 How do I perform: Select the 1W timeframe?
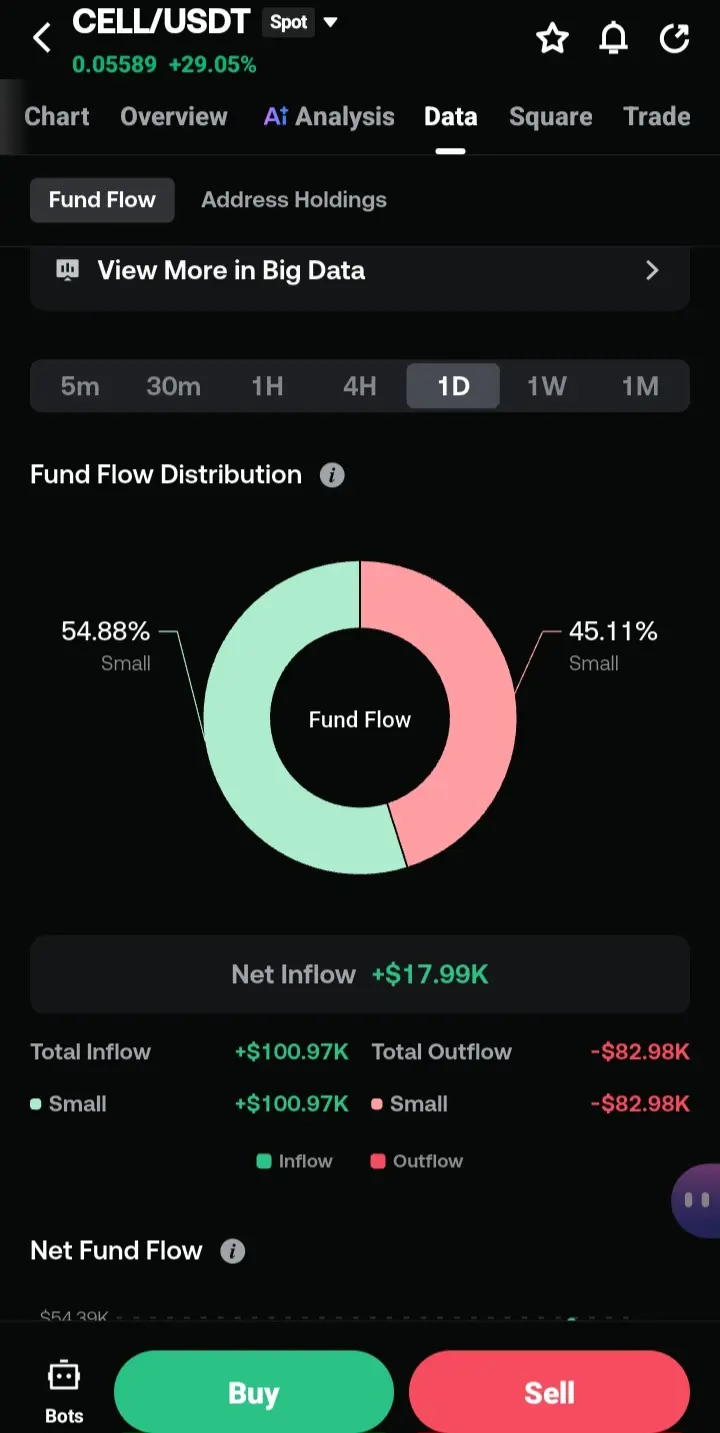[547, 386]
